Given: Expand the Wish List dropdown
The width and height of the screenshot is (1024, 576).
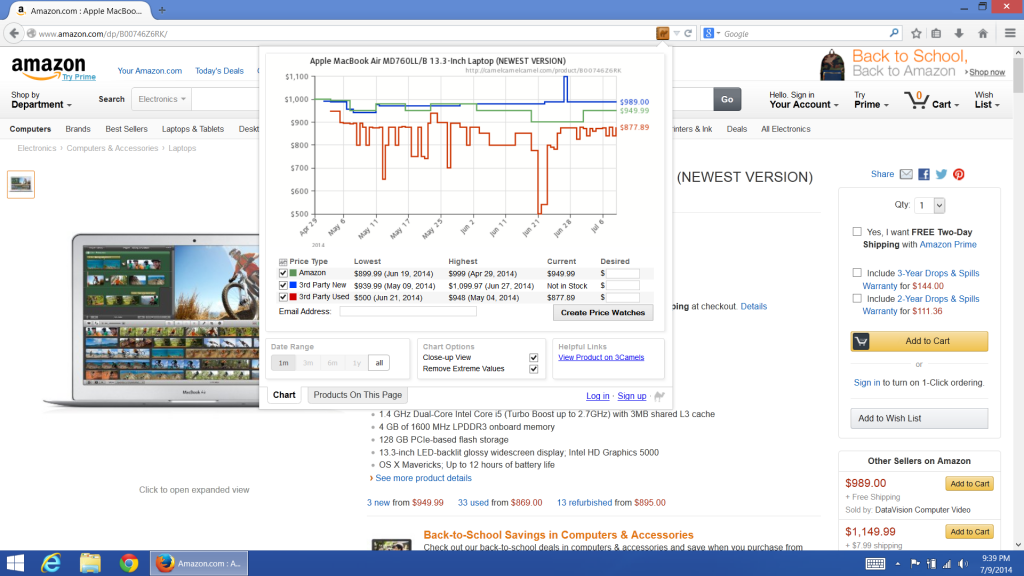Looking at the screenshot, I should point(986,100).
